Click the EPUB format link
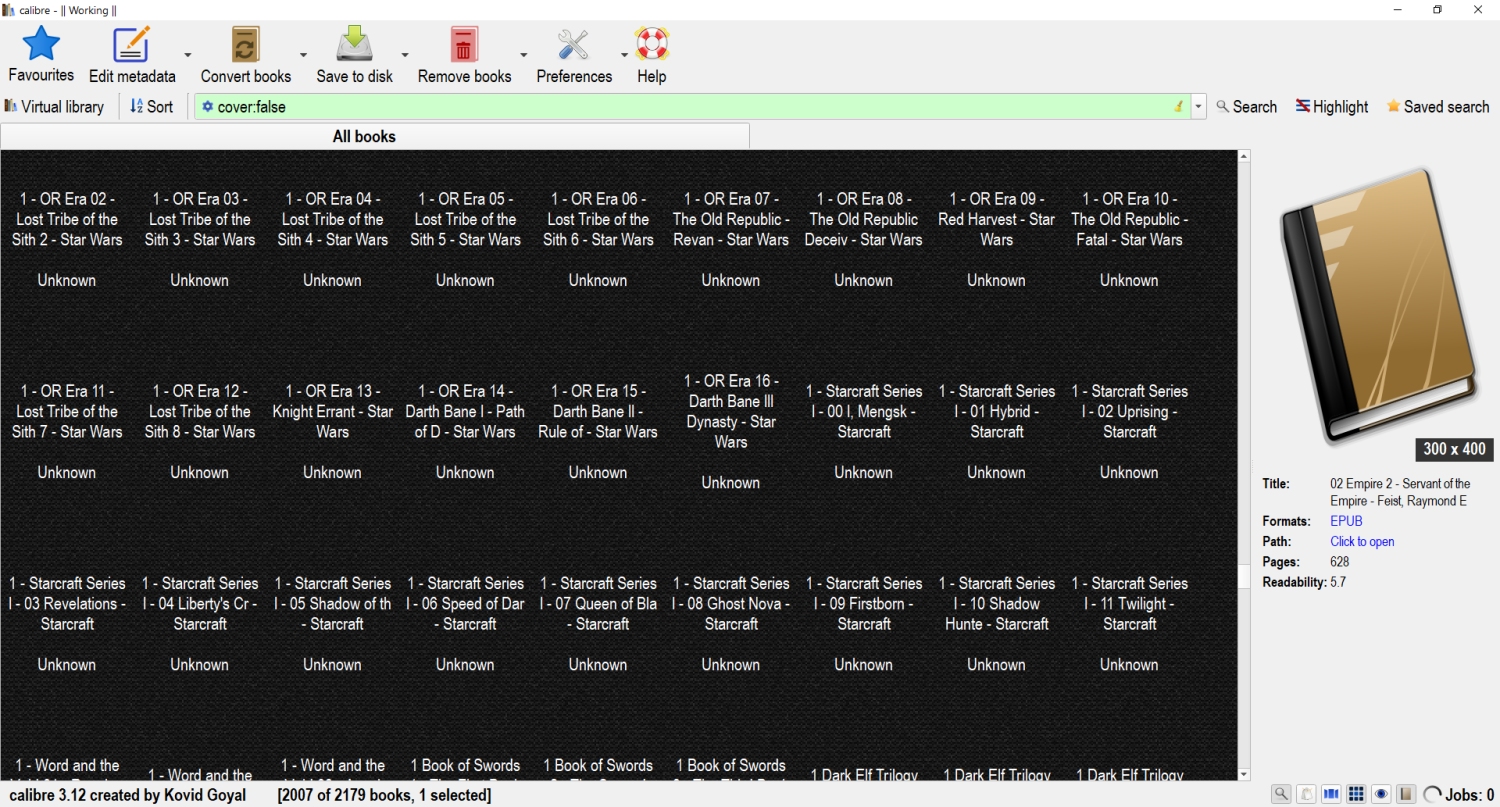 click(1346, 521)
